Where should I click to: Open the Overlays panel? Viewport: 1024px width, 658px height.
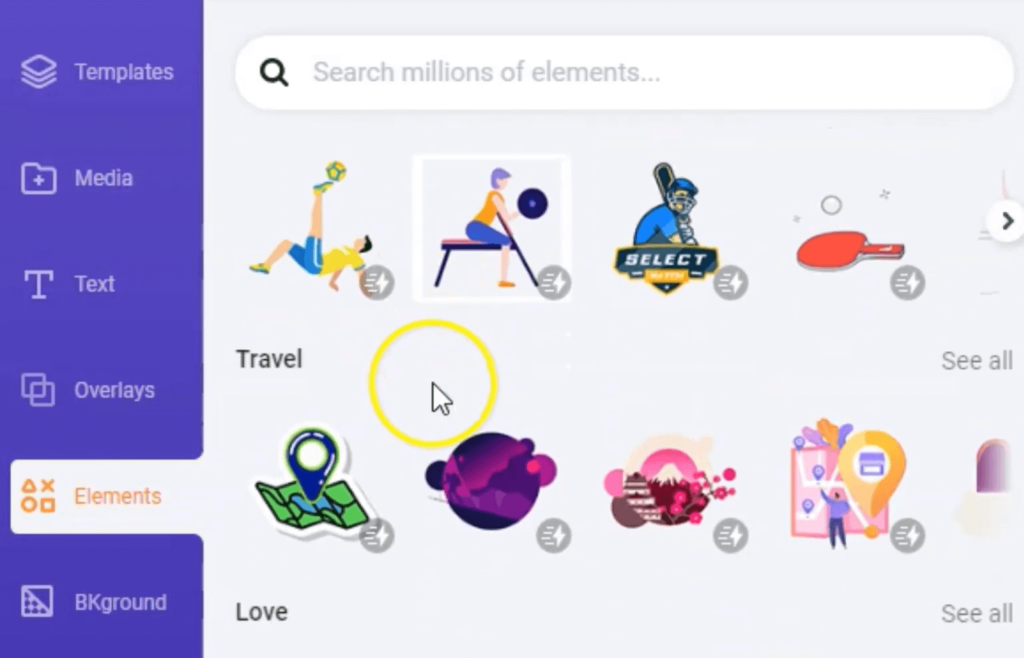coord(88,390)
